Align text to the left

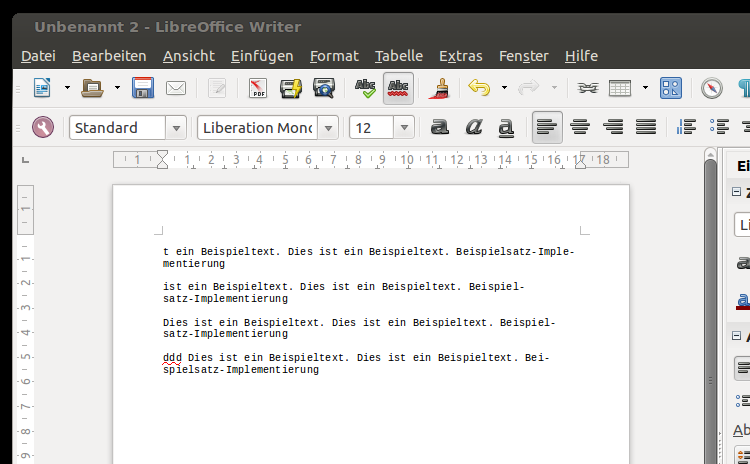tap(547, 127)
